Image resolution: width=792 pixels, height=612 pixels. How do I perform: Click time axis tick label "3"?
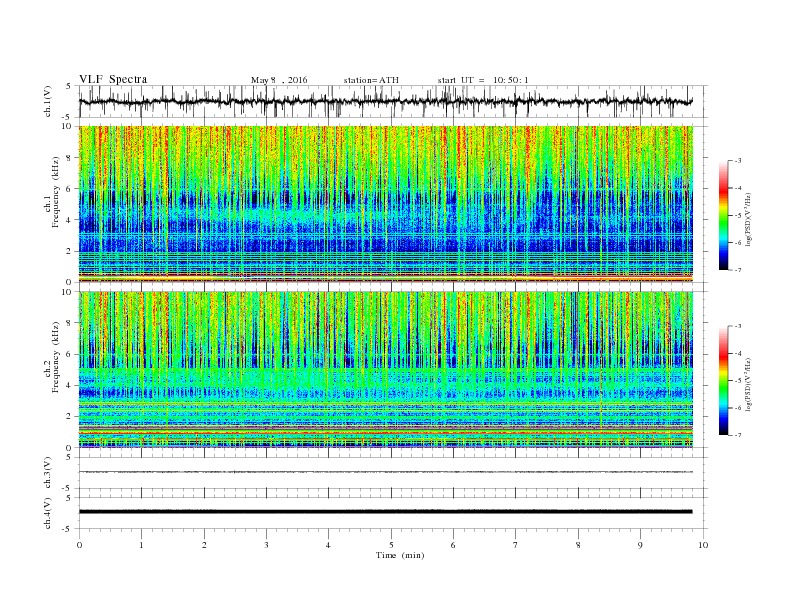pyautogui.click(x=266, y=545)
